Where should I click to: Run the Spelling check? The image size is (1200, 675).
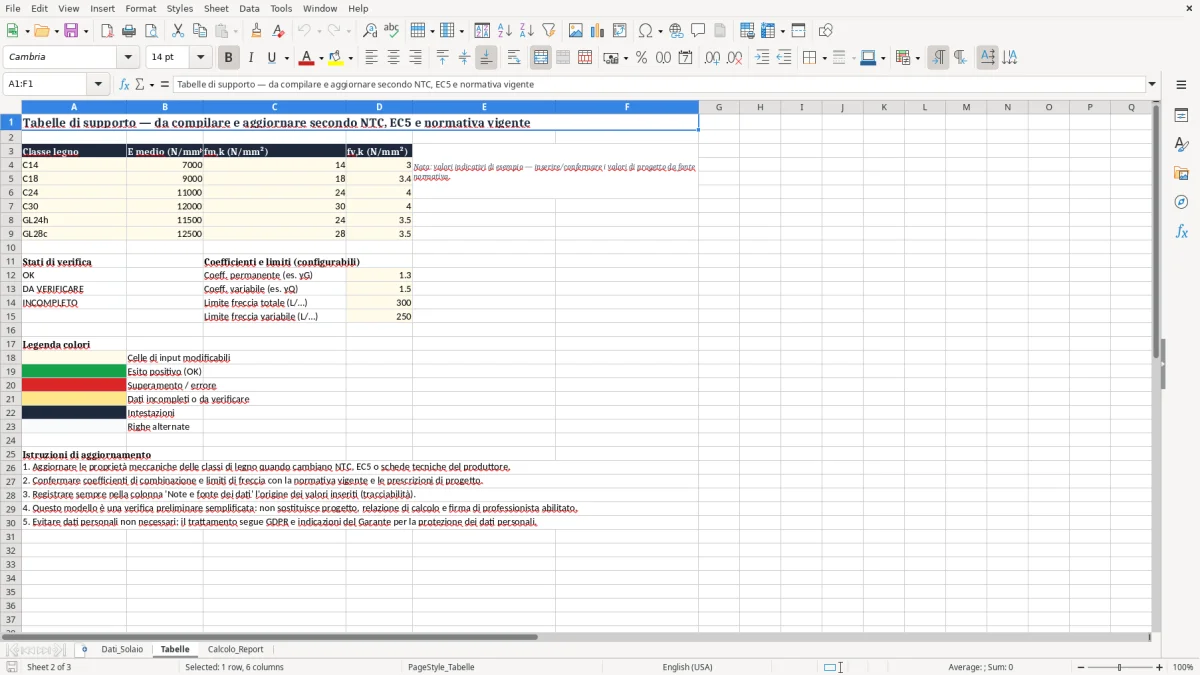tap(391, 31)
